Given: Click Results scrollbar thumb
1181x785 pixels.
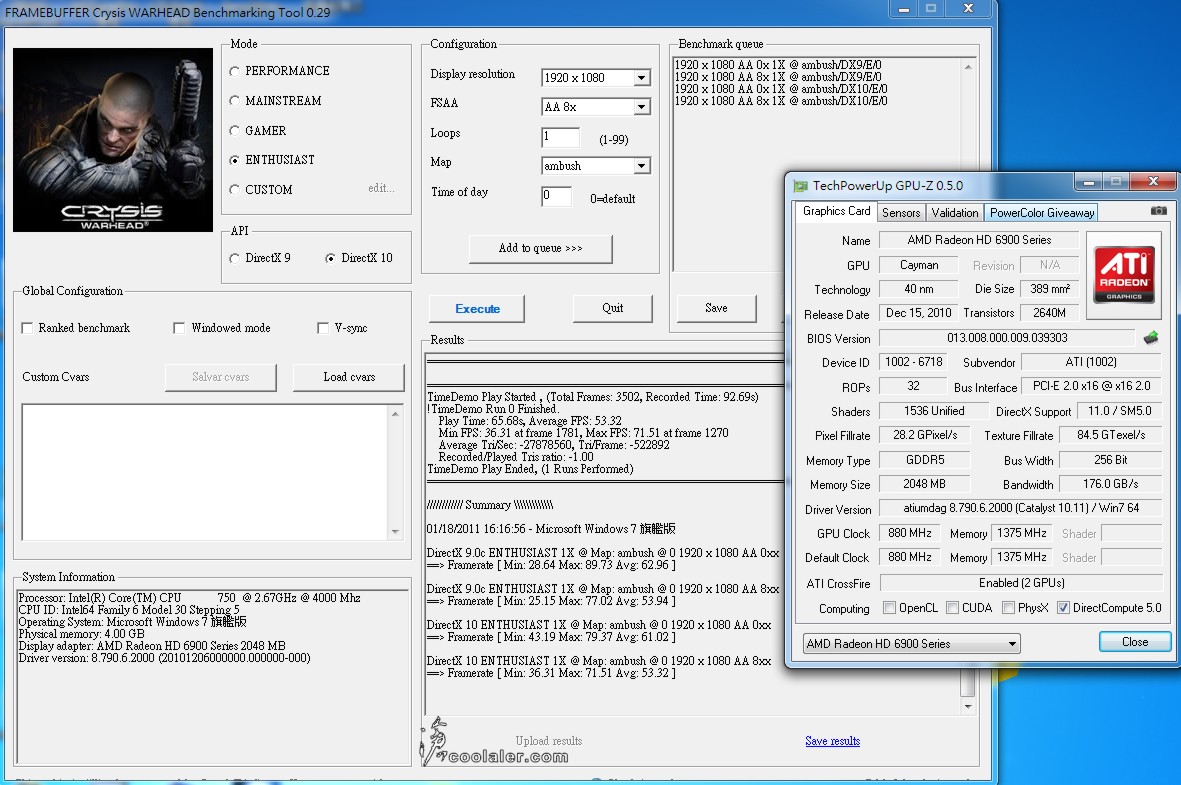Looking at the screenshot, I should tap(968, 685).
